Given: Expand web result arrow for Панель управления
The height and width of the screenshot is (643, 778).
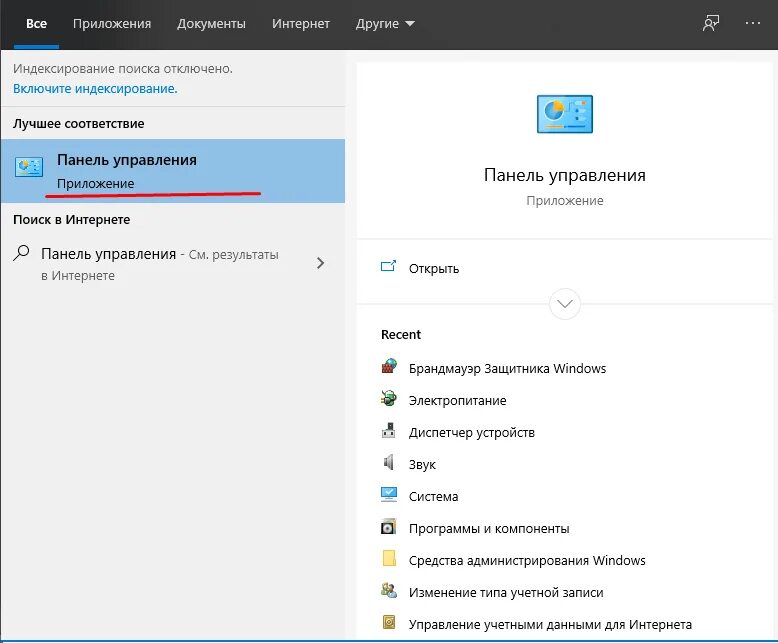Looking at the screenshot, I should pos(320,263).
